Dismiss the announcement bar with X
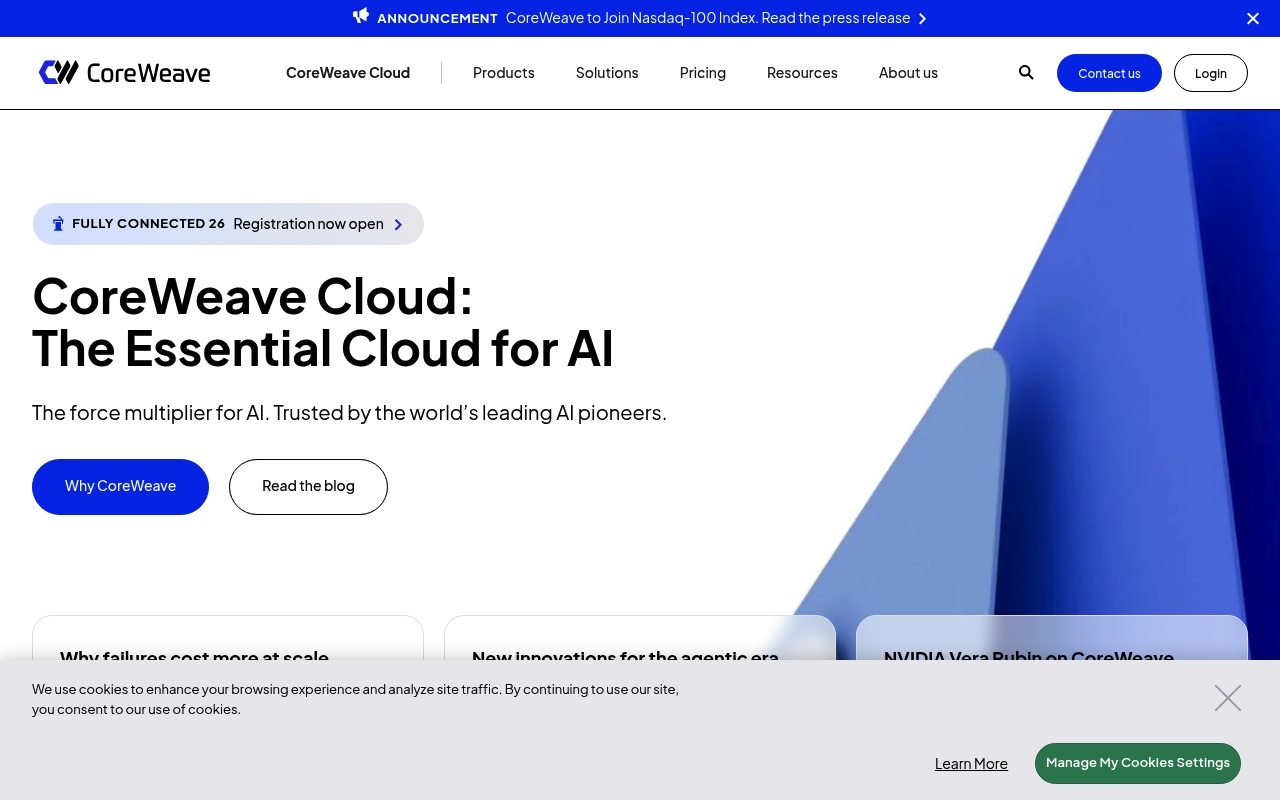This screenshot has width=1280, height=800. (x=1253, y=18)
